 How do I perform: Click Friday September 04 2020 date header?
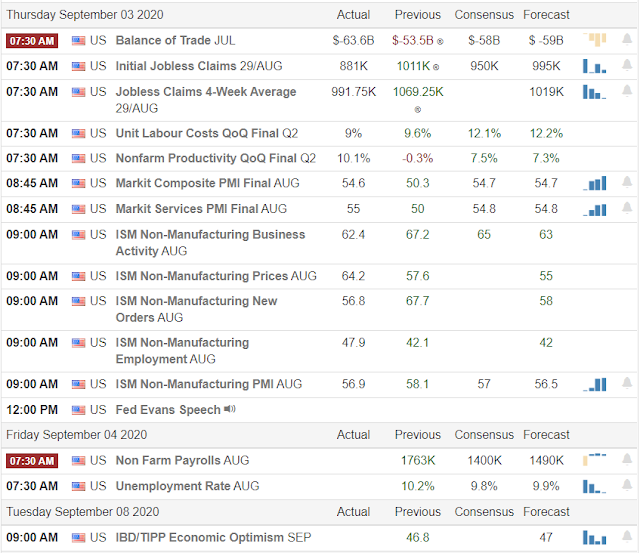76,435
